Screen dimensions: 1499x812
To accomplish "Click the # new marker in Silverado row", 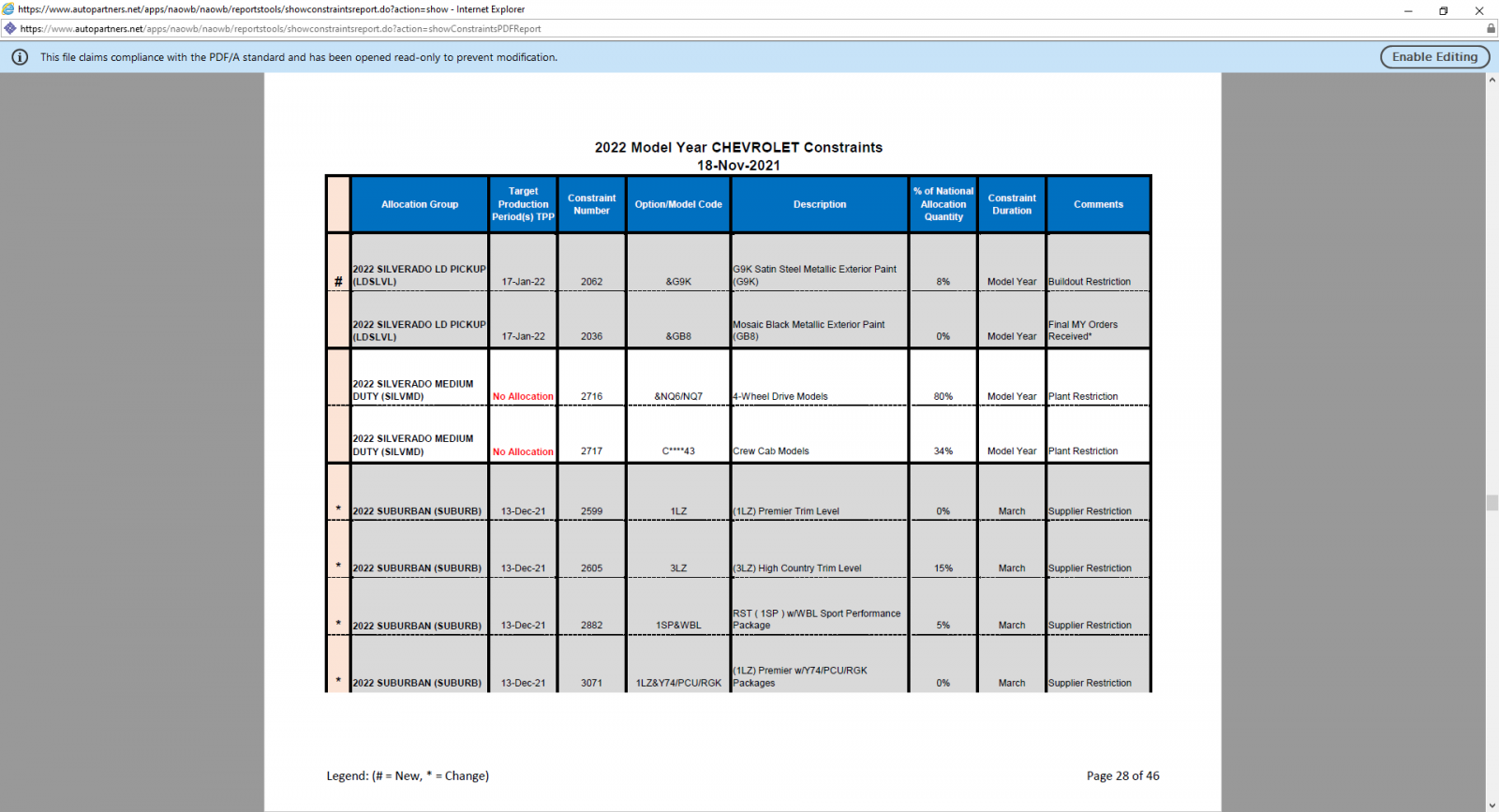I will [x=338, y=282].
